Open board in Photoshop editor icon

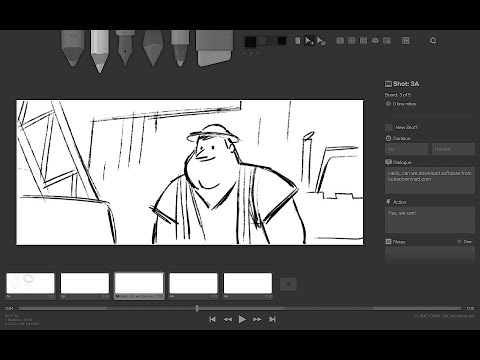click(x=405, y=41)
